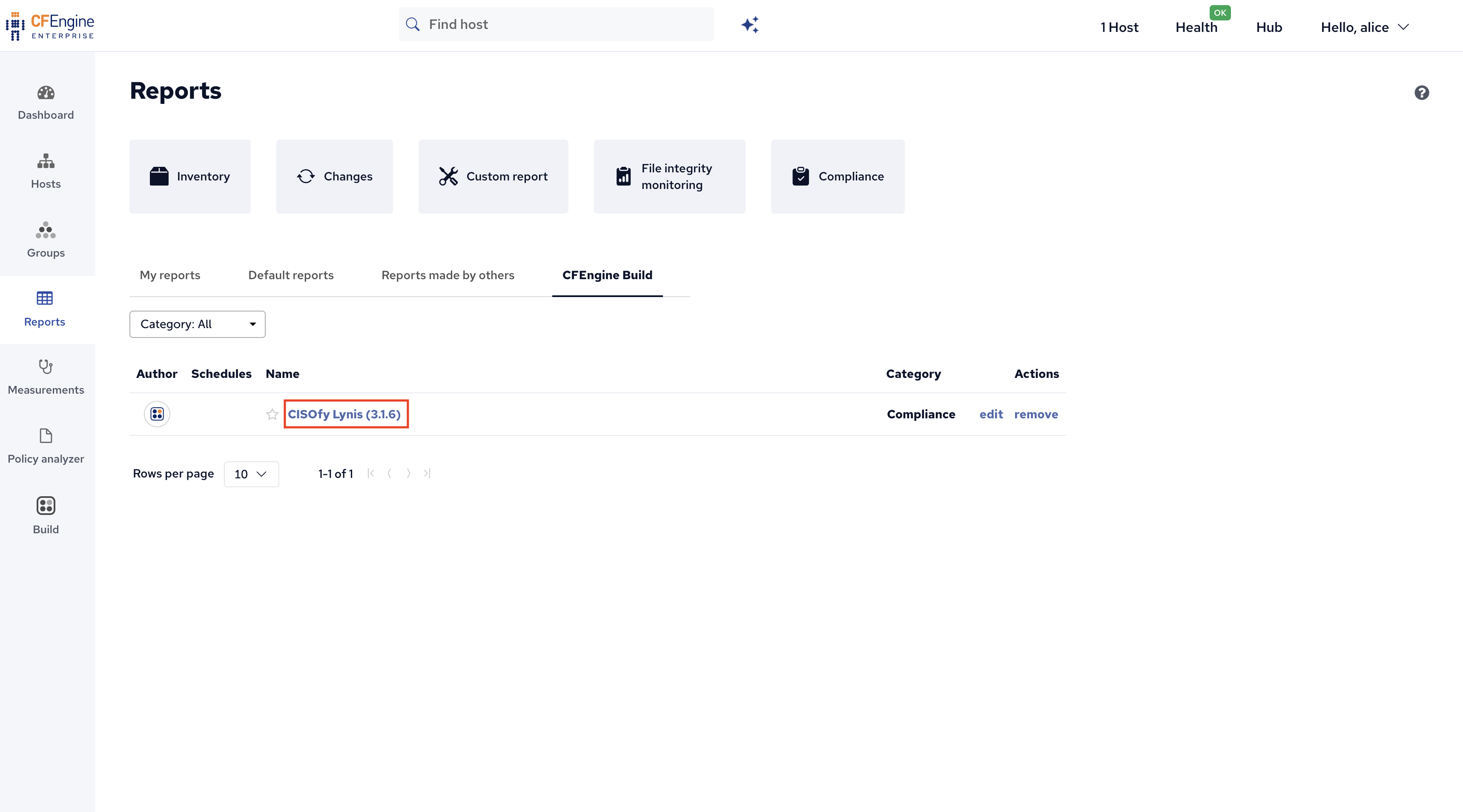Open the Hub link in header
Screen dimensions: 1463x812
1269,27
